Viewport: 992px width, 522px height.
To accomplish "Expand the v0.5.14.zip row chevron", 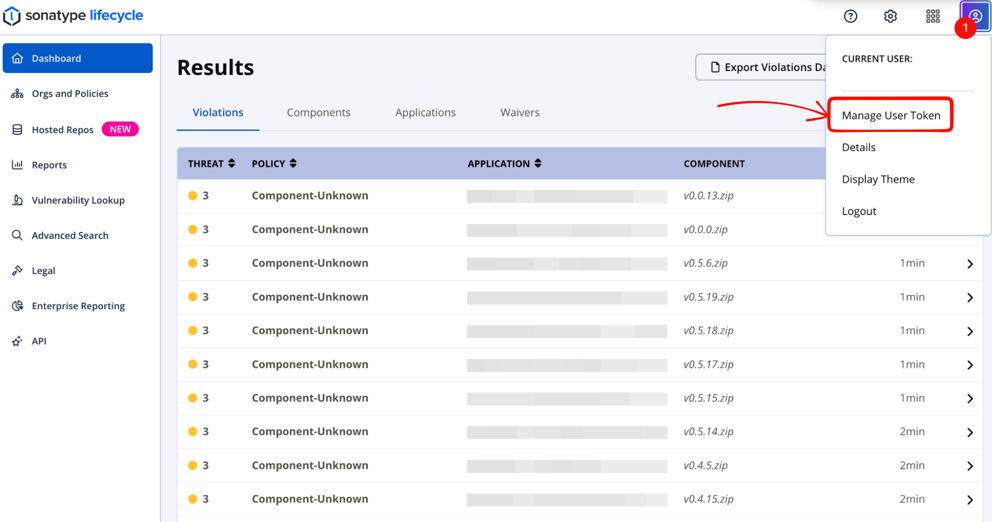I will click(x=970, y=432).
